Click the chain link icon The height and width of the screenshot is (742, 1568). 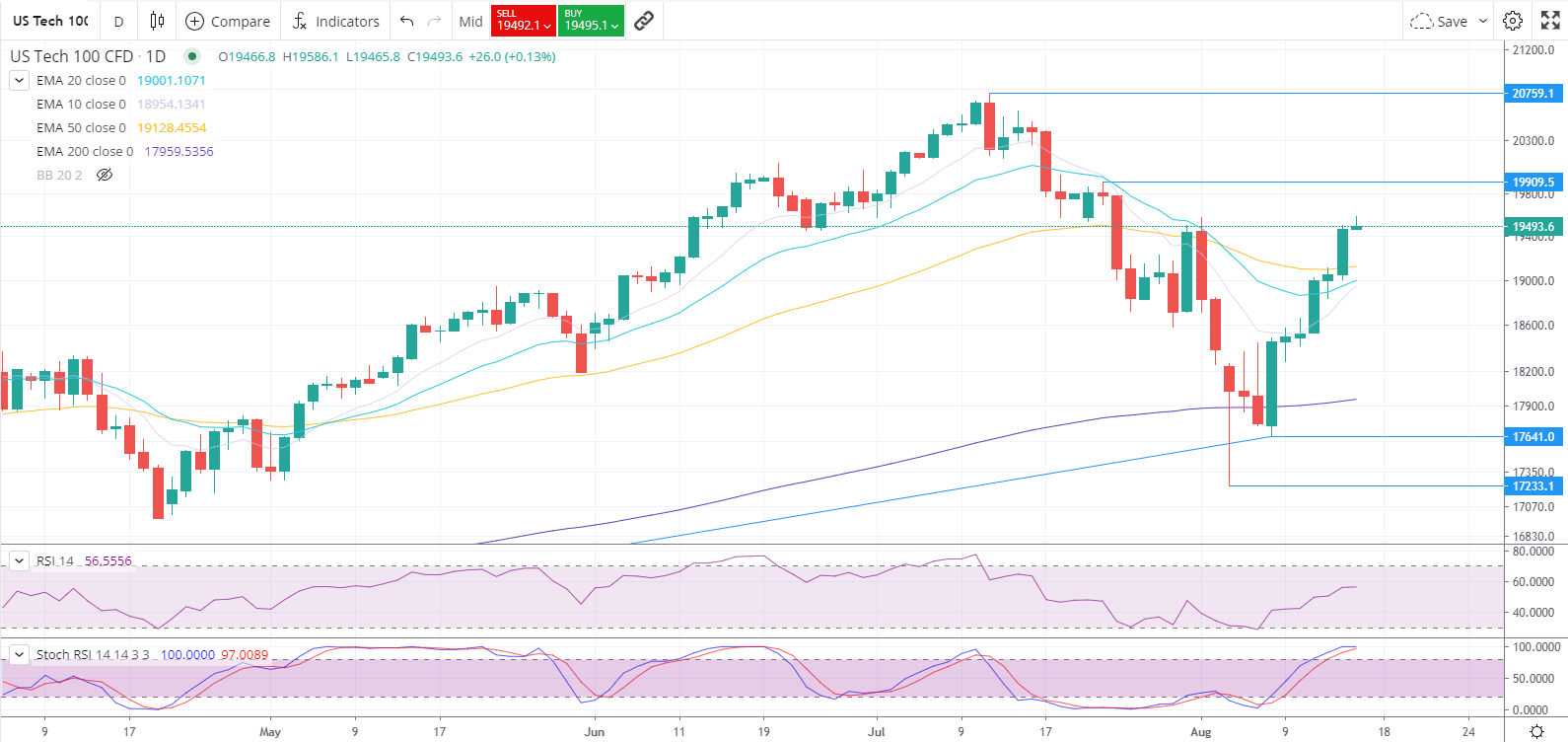pos(644,21)
